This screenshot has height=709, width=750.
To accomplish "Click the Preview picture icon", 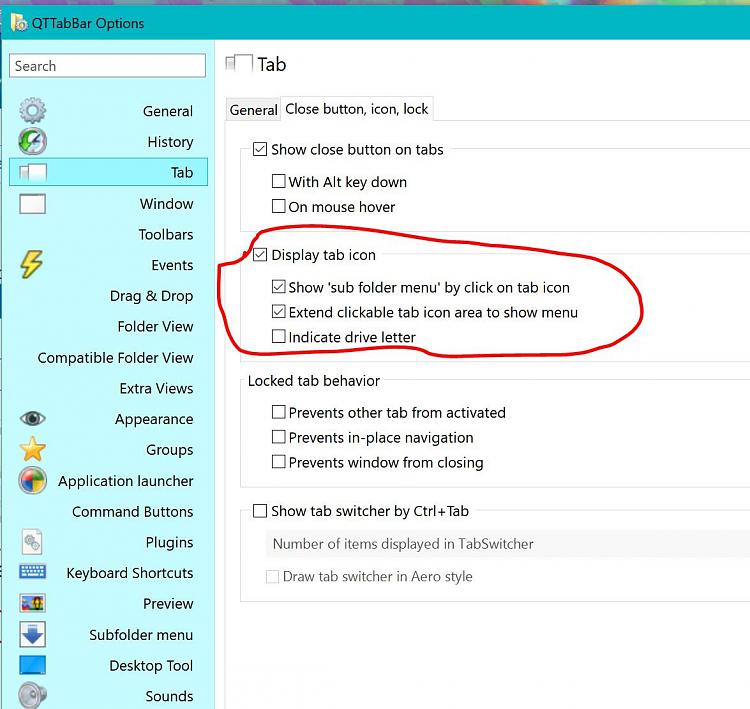I will pos(33,603).
